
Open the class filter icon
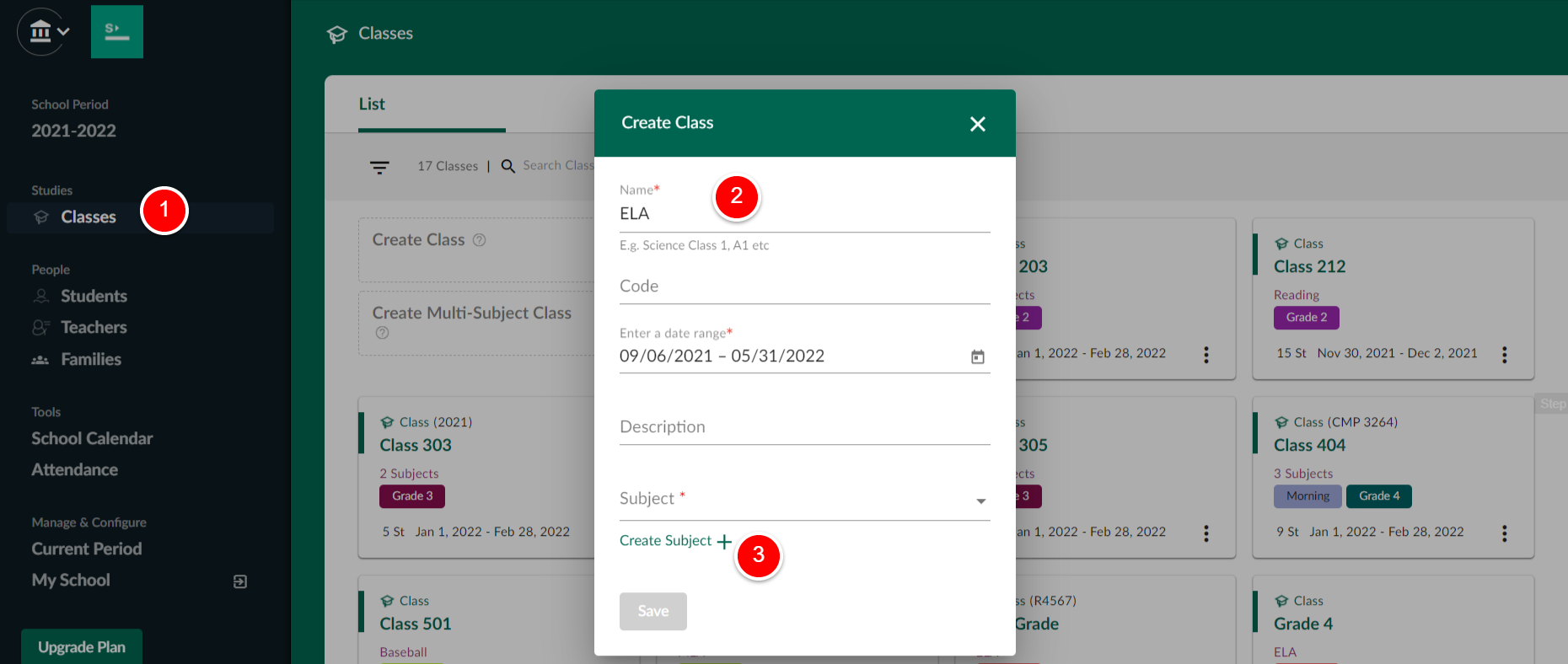379,167
